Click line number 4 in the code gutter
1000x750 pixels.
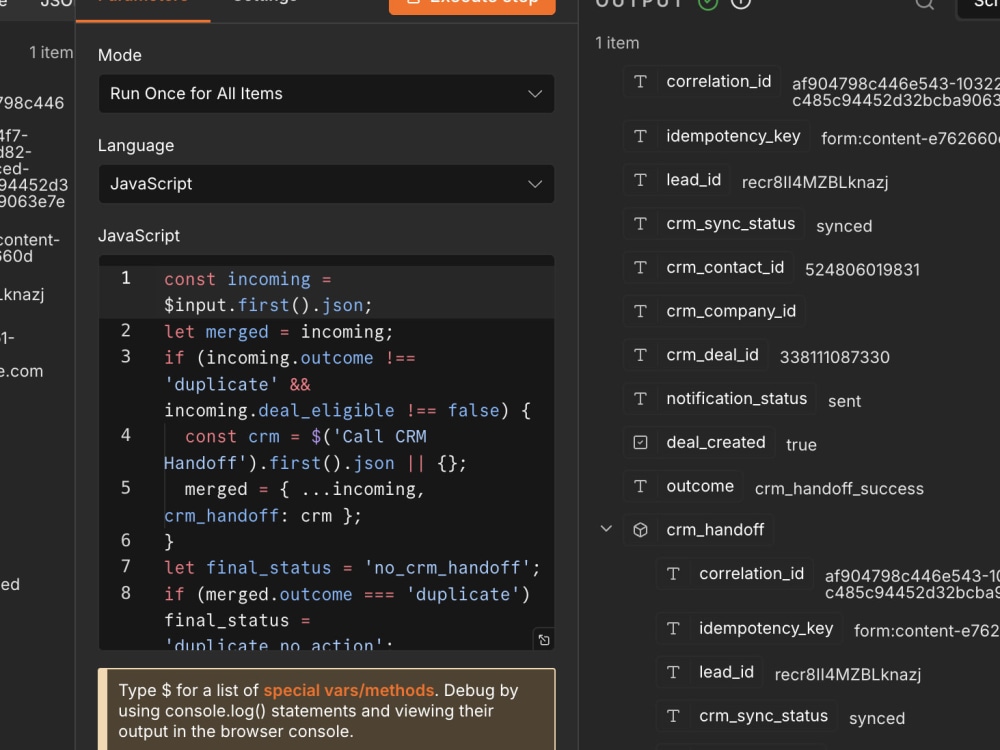coord(126,435)
